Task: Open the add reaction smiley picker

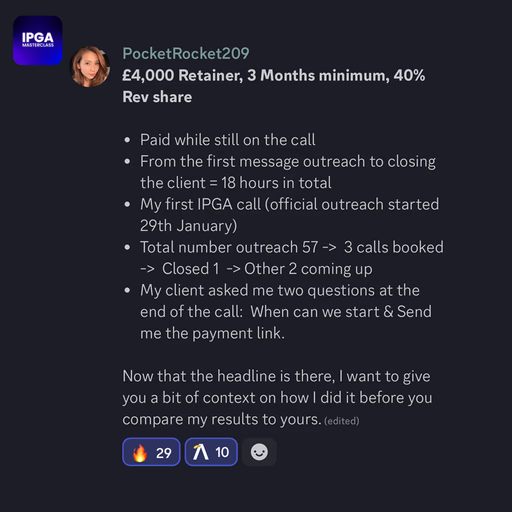Action: pos(259,452)
